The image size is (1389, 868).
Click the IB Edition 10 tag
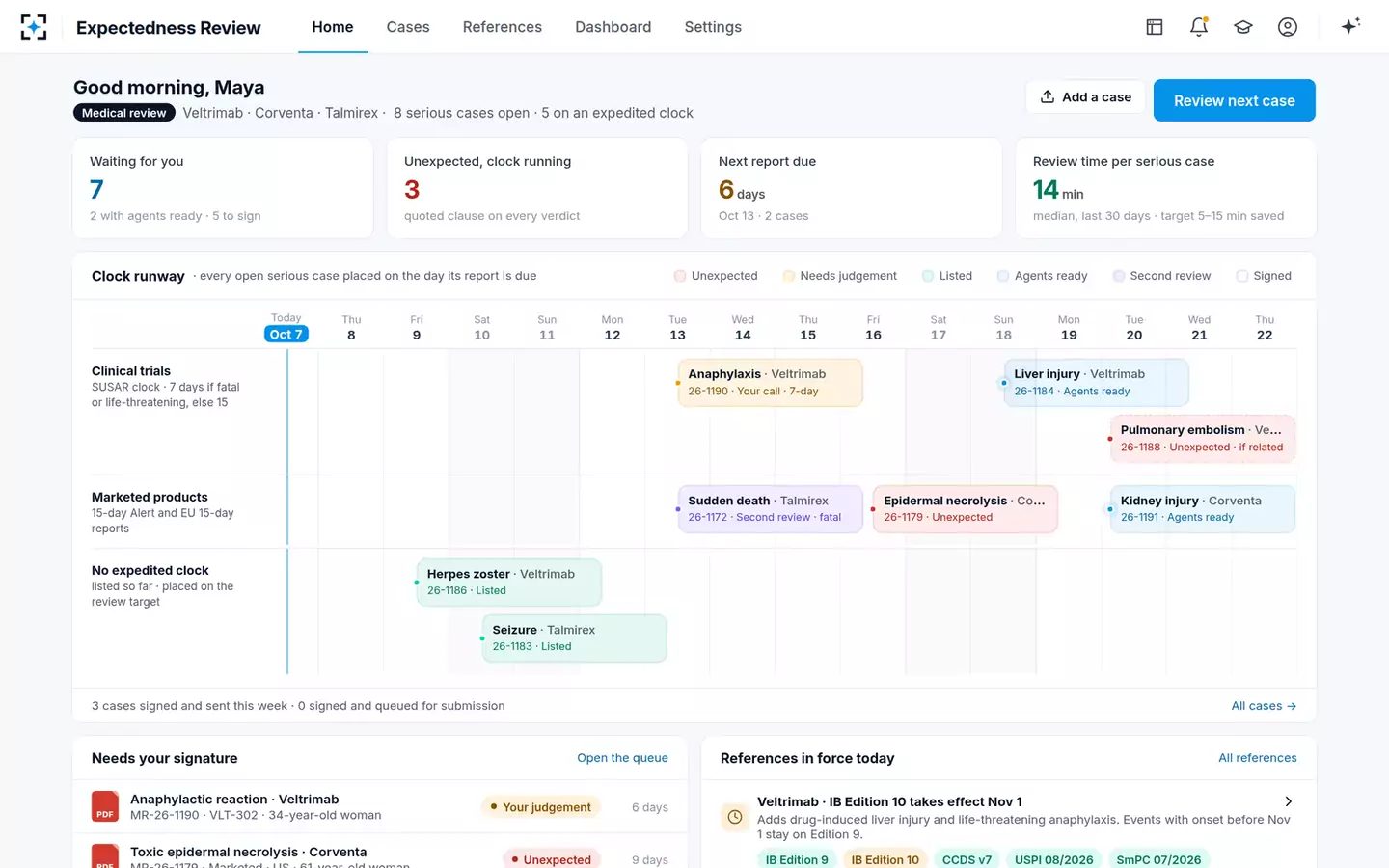[x=885, y=859]
